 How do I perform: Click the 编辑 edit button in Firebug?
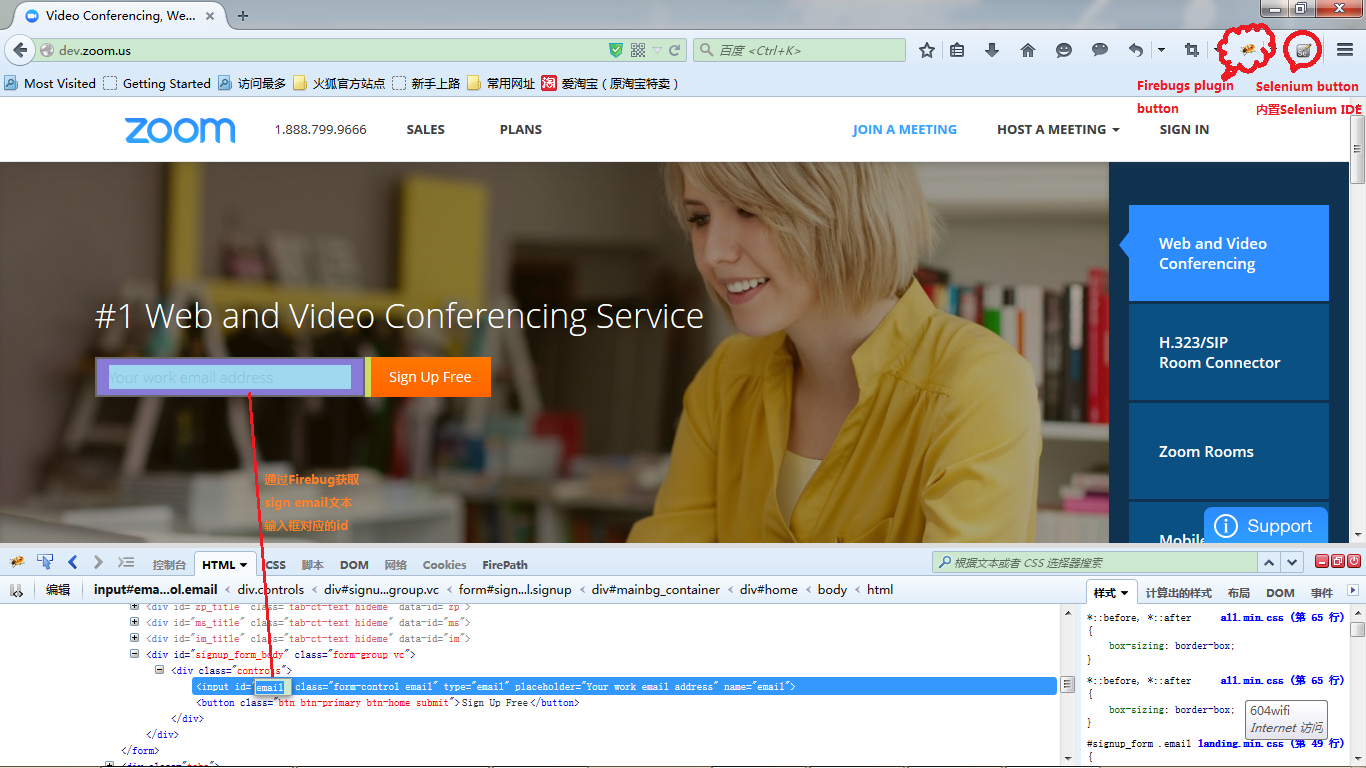[58, 590]
